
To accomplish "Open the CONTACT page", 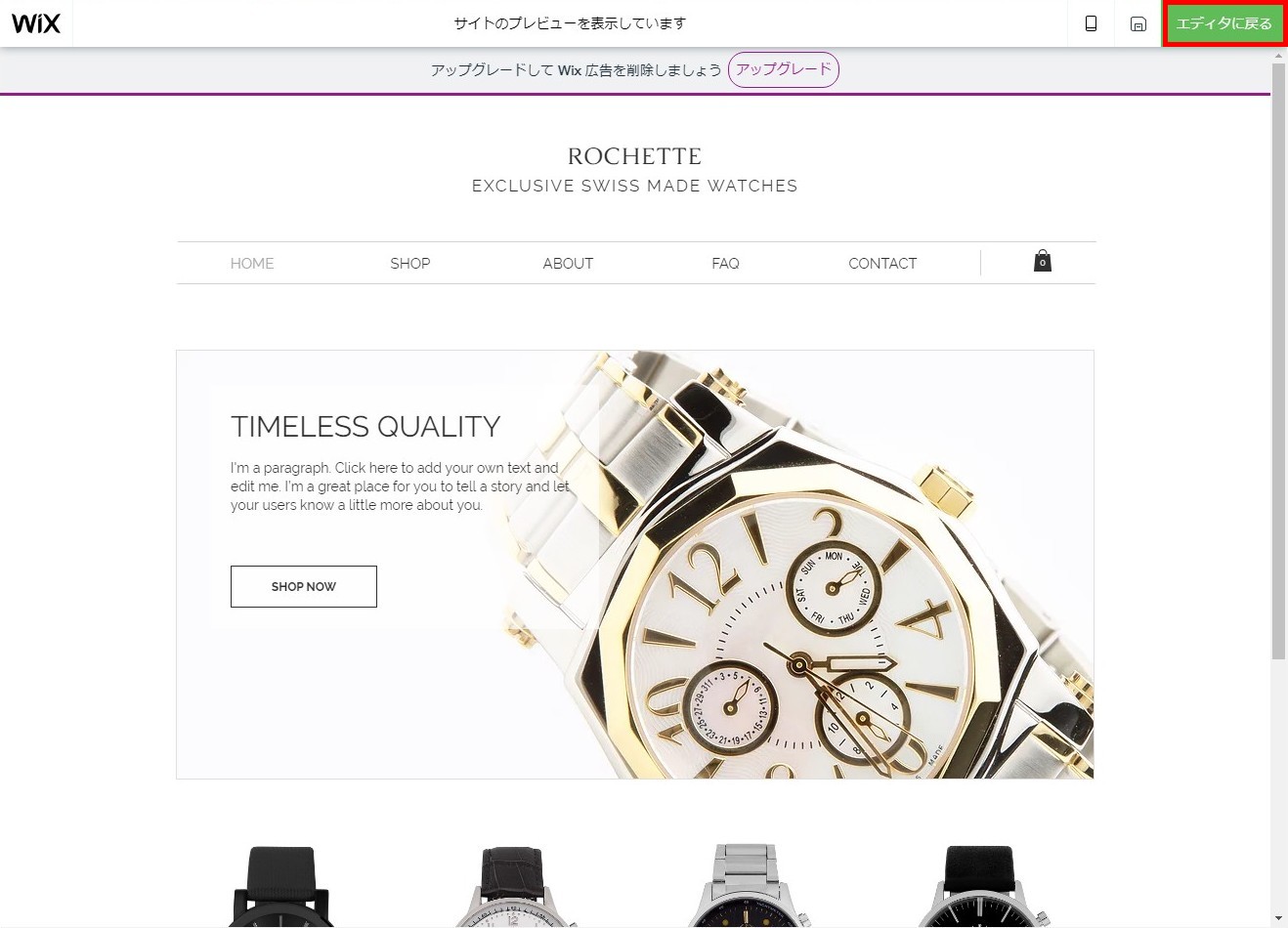I will pyautogui.click(x=882, y=264).
